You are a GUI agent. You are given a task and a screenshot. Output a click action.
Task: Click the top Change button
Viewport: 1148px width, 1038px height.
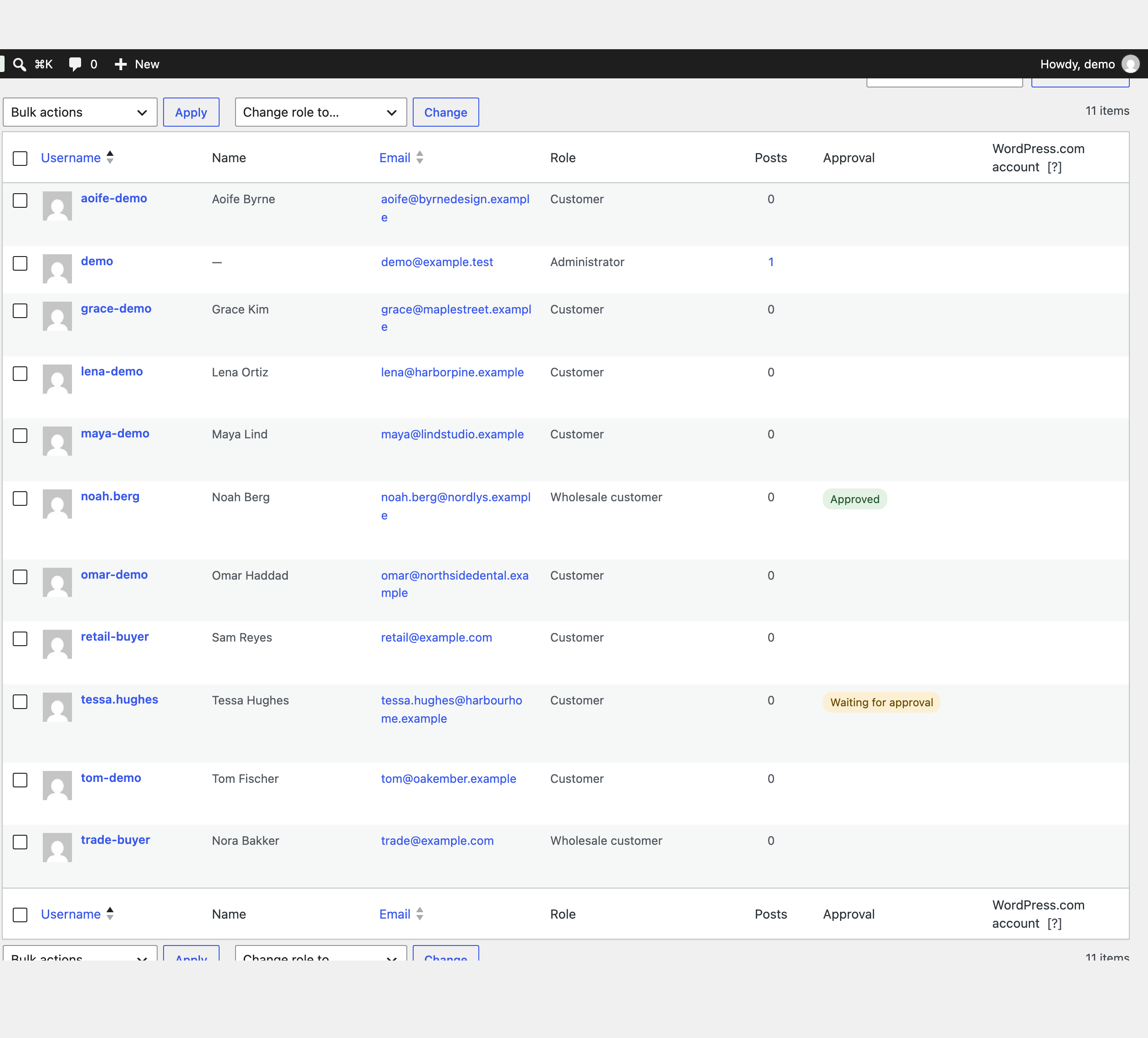(446, 112)
